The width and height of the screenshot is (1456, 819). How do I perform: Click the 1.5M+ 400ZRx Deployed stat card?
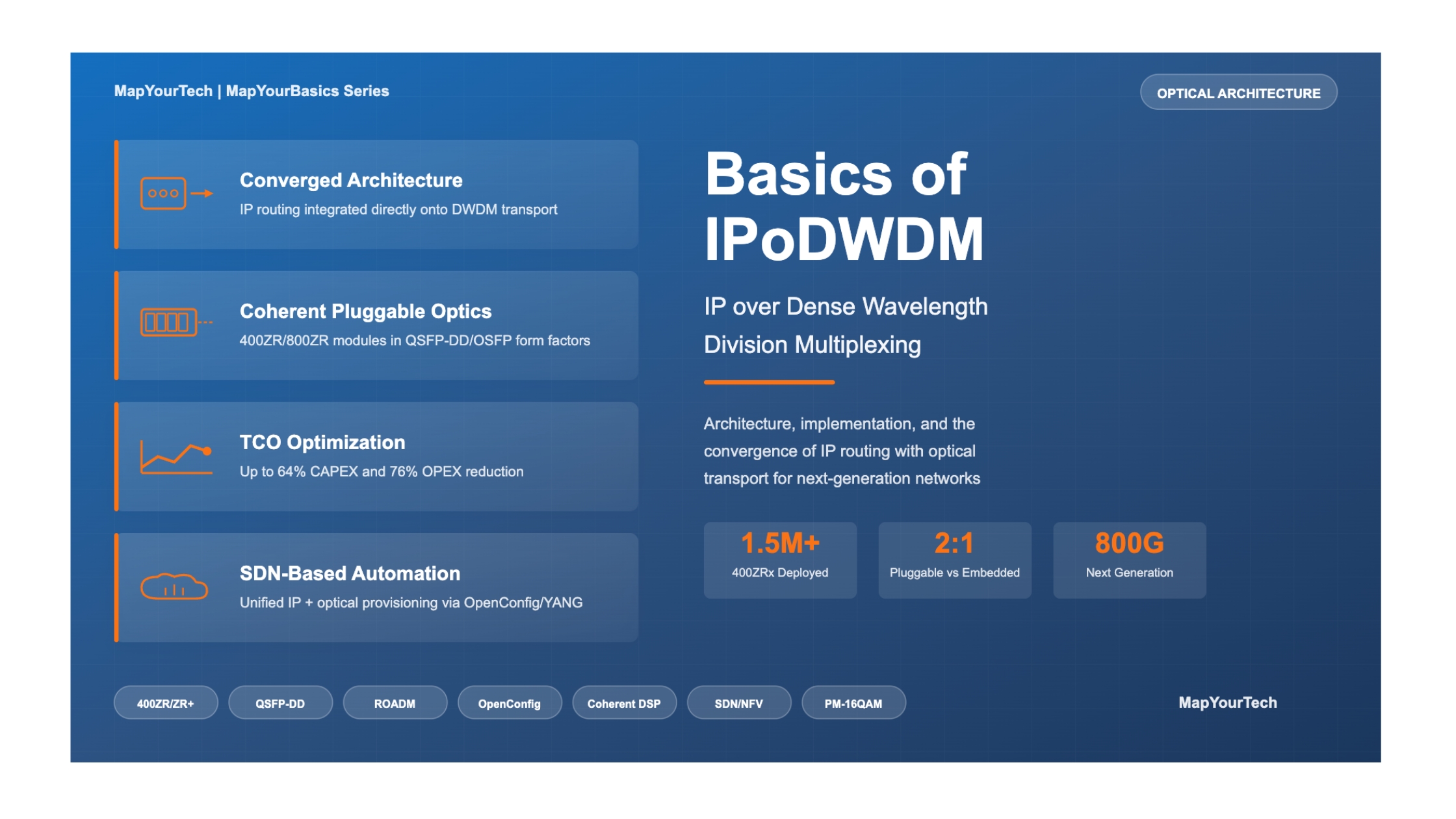[779, 560]
